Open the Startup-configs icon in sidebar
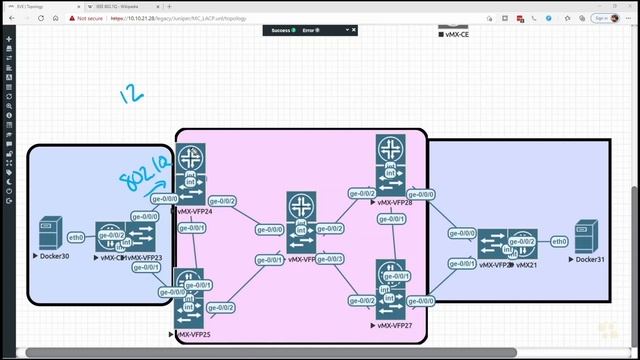This screenshot has height=360, width=640. coord(9,68)
